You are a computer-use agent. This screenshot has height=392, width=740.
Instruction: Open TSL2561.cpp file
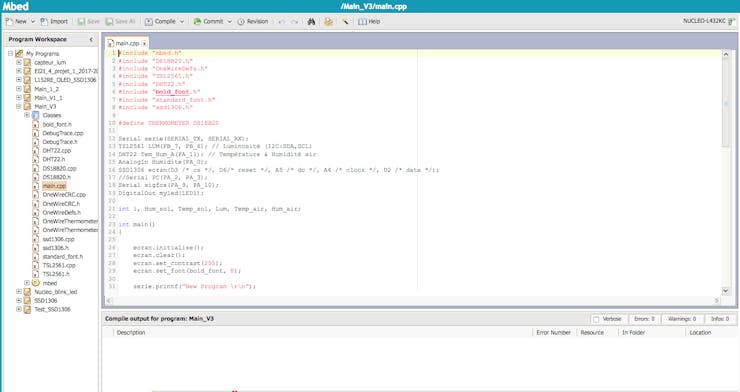[x=59, y=266]
